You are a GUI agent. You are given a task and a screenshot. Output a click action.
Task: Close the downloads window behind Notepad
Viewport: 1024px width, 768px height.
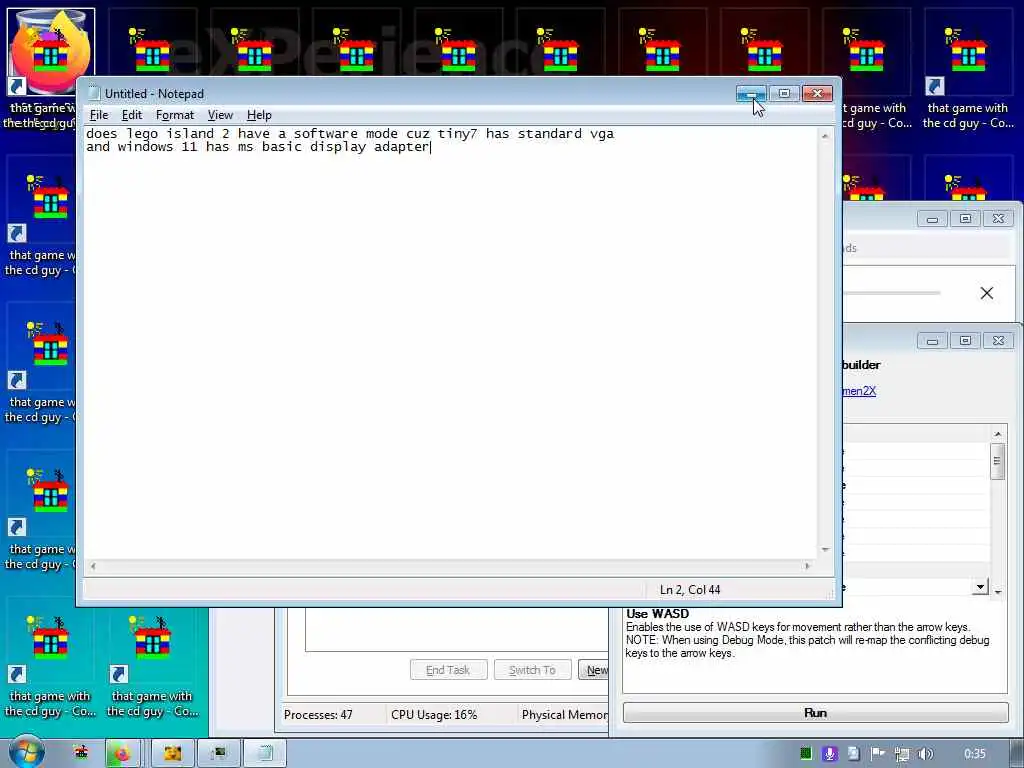(998, 219)
